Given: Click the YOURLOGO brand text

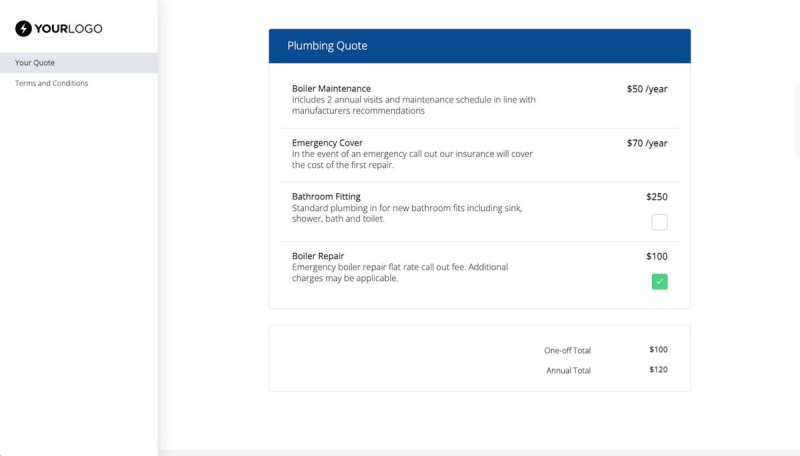Looking at the screenshot, I should (x=69, y=29).
